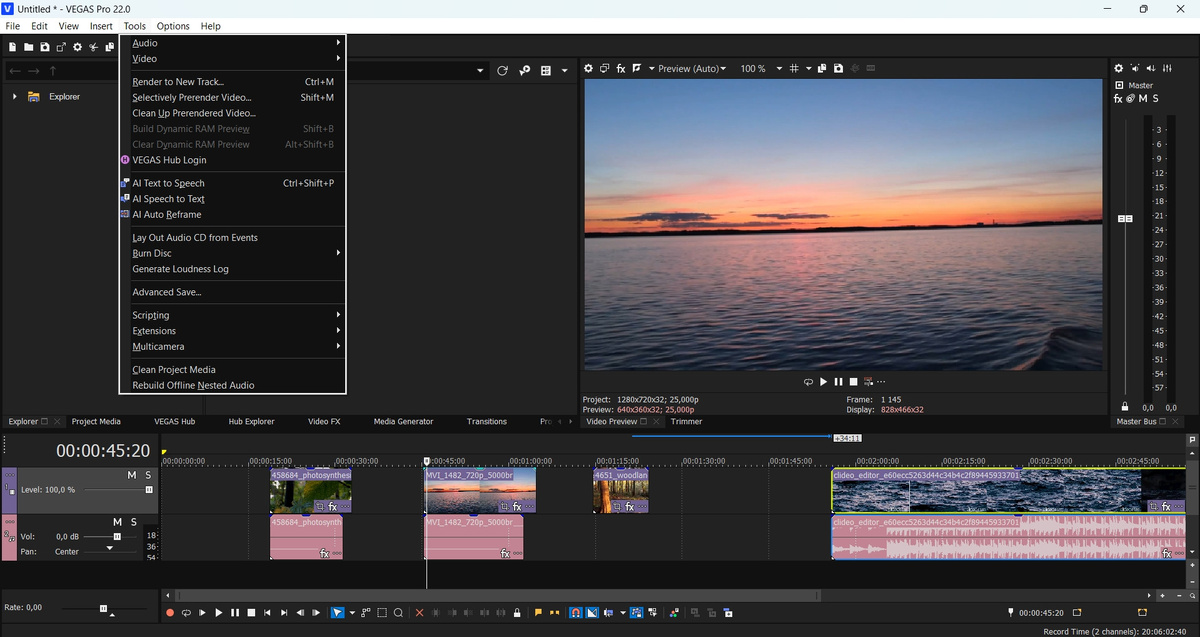1200x637 pixels.
Task: Click the event FX icon on MVI_1482 audio clip
Action: (505, 553)
